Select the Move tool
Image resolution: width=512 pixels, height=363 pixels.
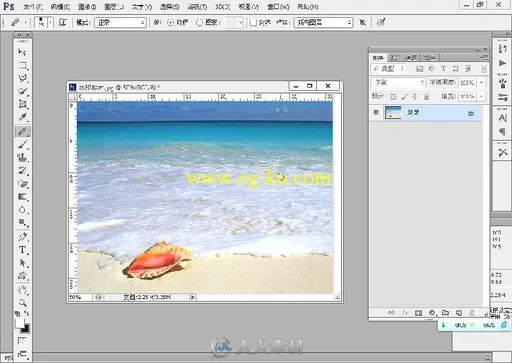22,52
